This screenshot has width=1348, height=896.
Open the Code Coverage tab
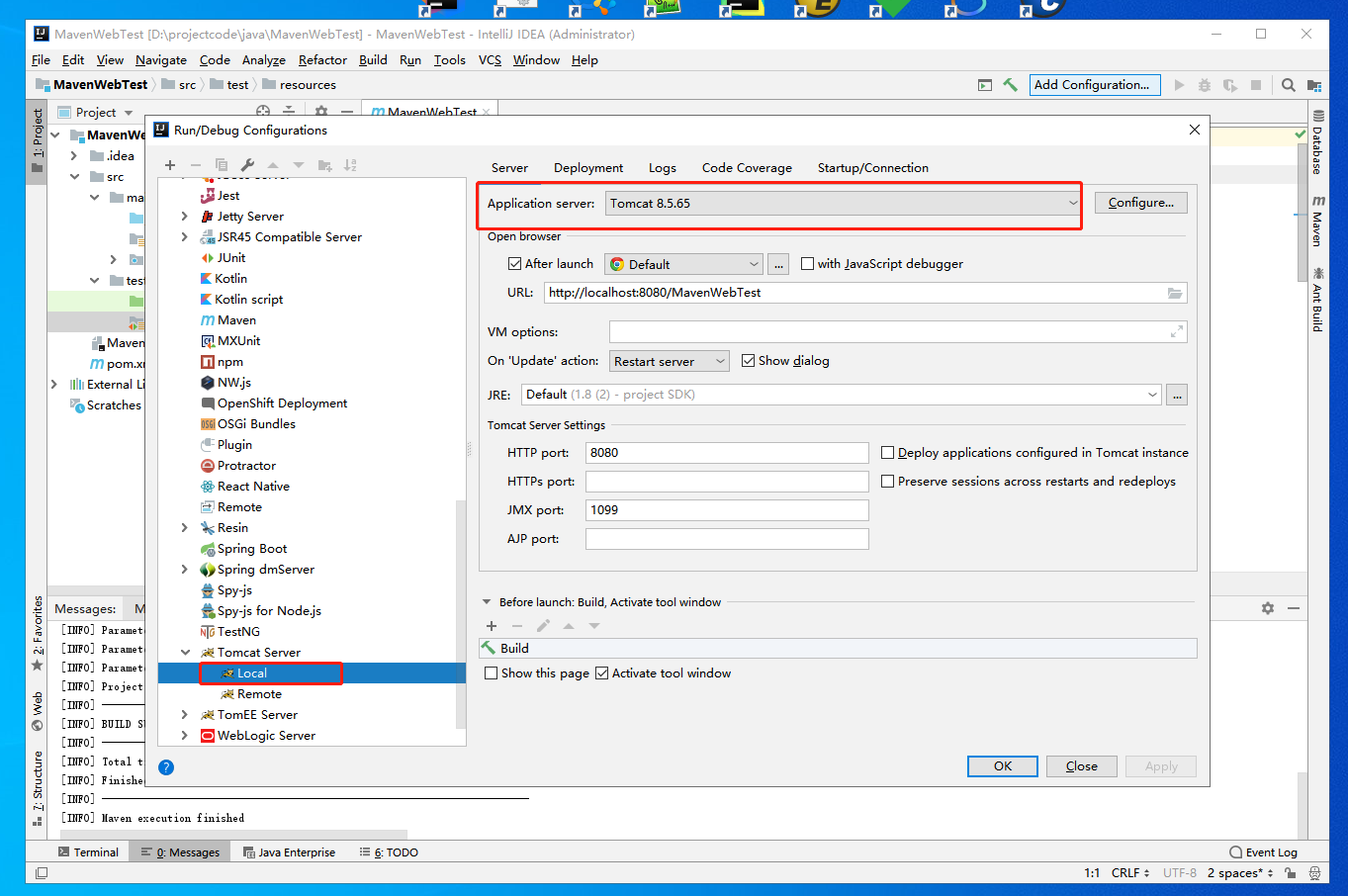point(747,168)
